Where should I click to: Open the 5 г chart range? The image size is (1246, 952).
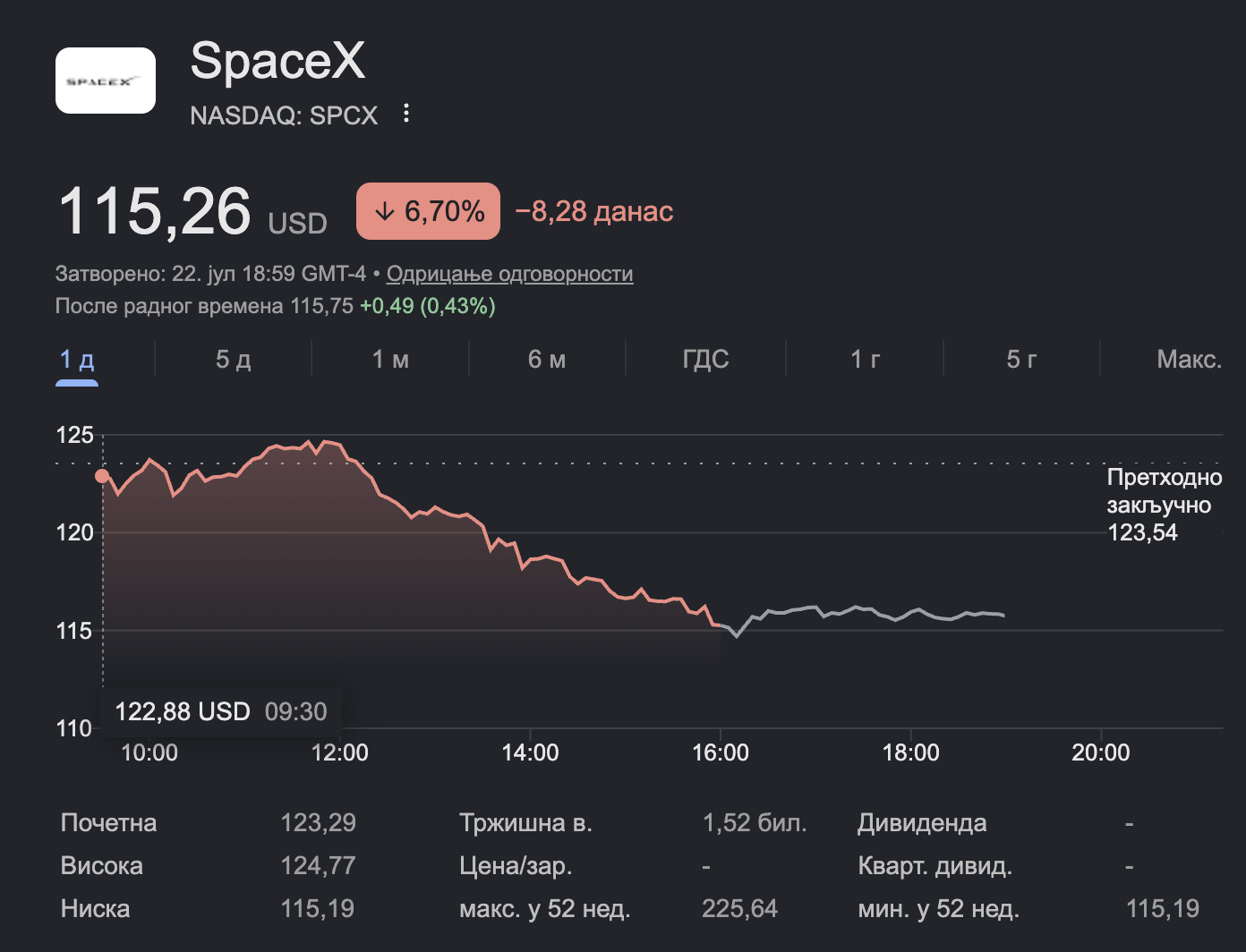pyautogui.click(x=1021, y=360)
